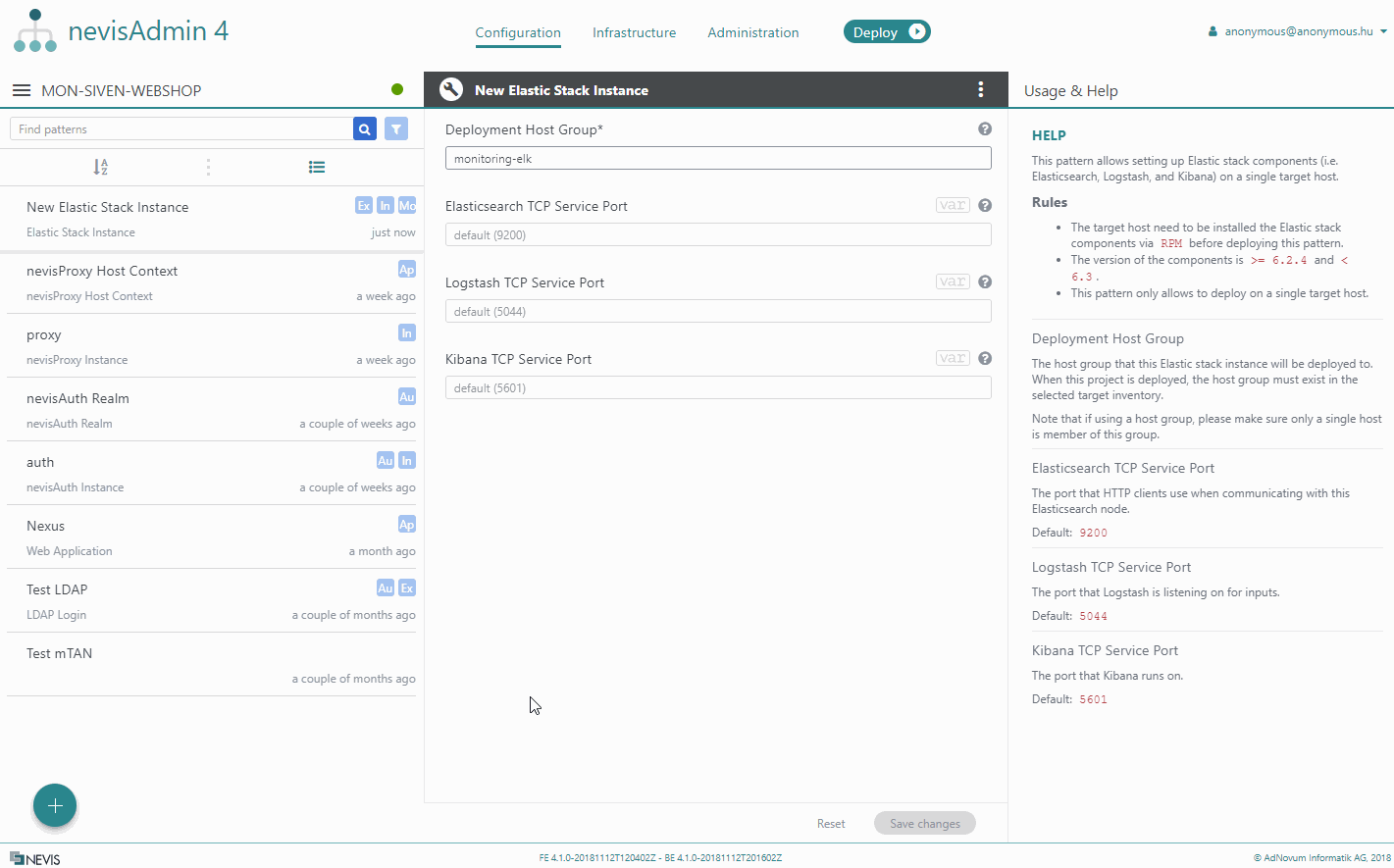The width and height of the screenshot is (1394, 868).
Task: Click the Save changes button
Action: point(925,823)
